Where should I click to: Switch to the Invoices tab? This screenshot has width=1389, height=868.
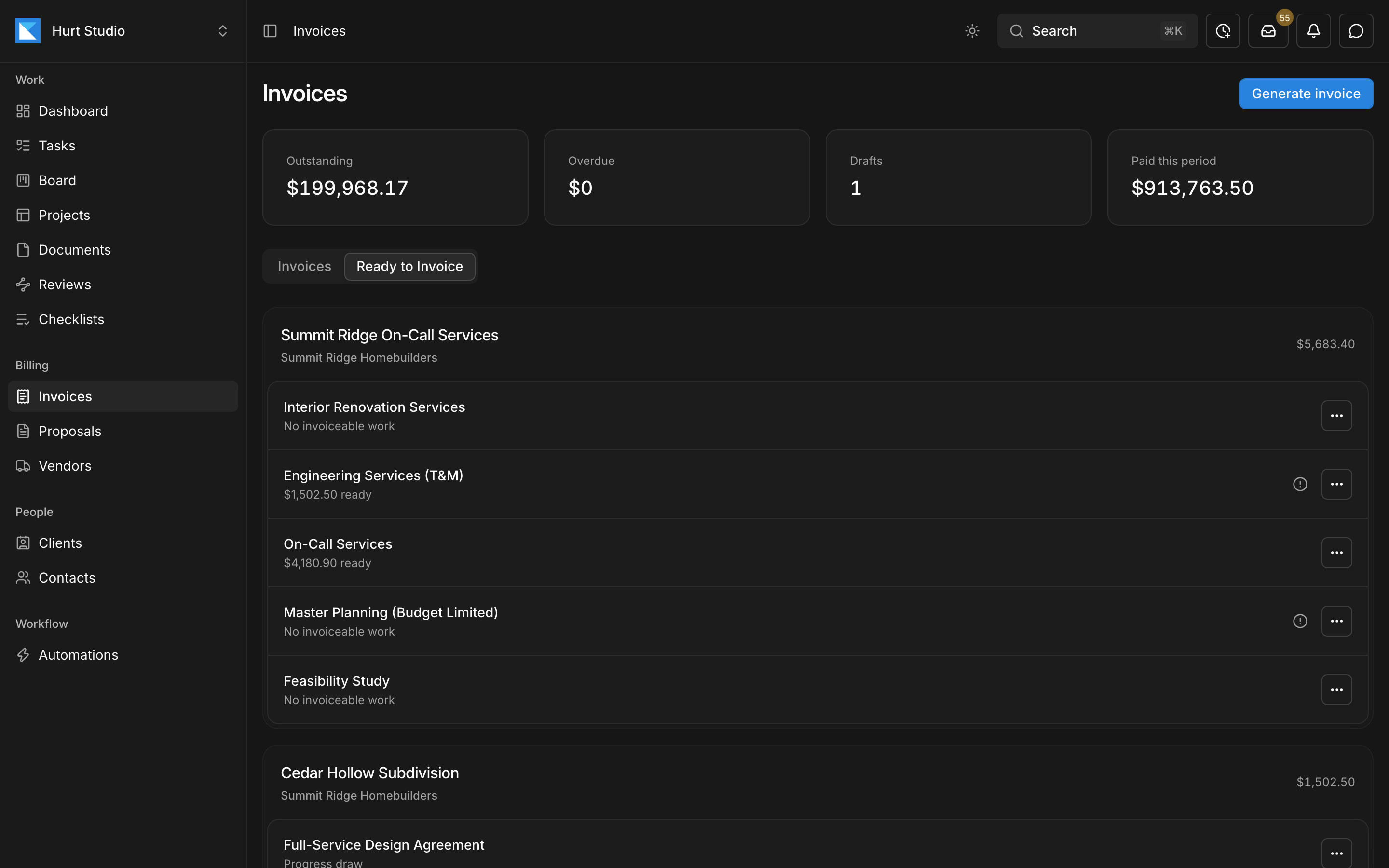304,266
